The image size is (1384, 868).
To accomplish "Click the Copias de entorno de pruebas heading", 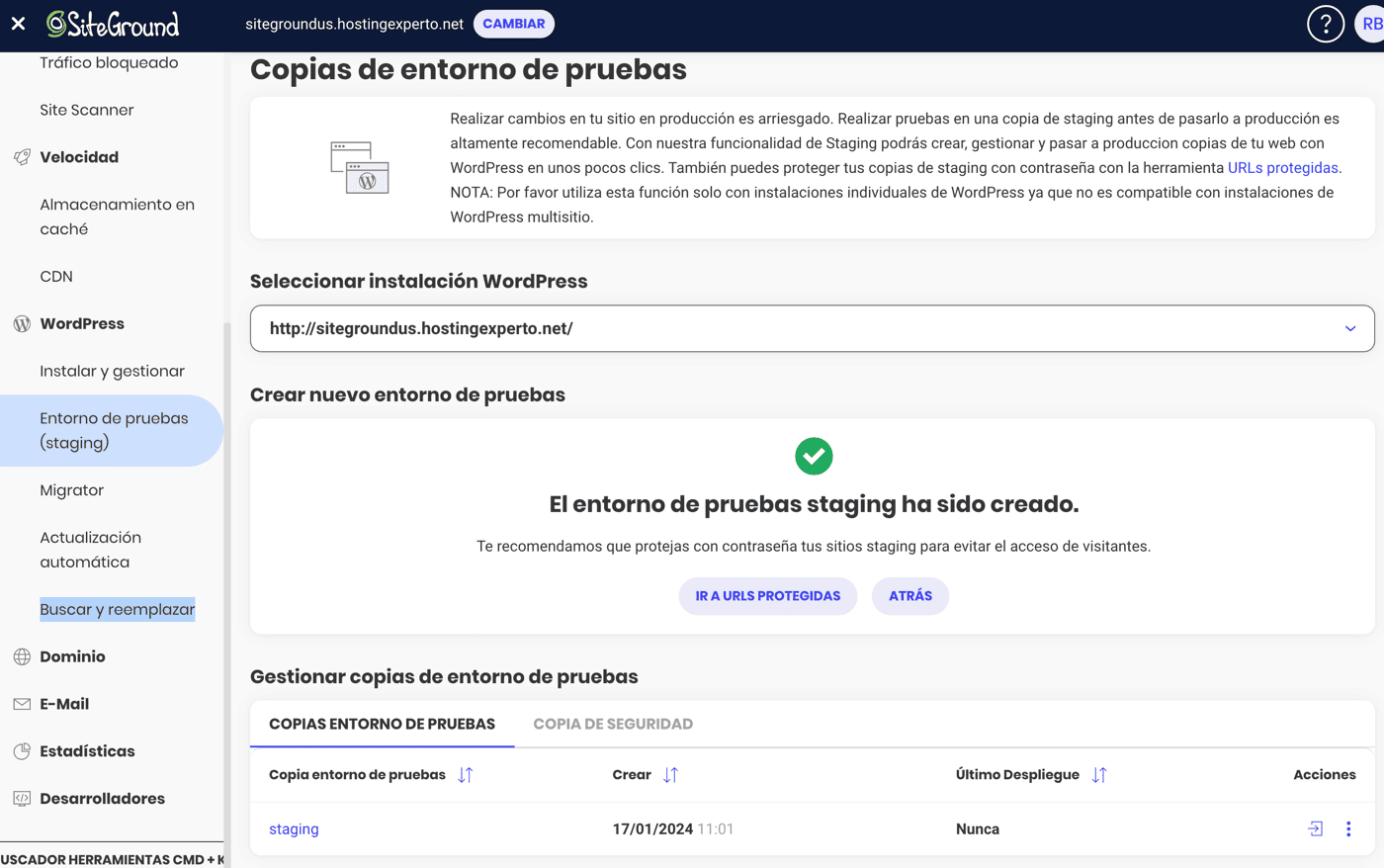I will pos(468,70).
